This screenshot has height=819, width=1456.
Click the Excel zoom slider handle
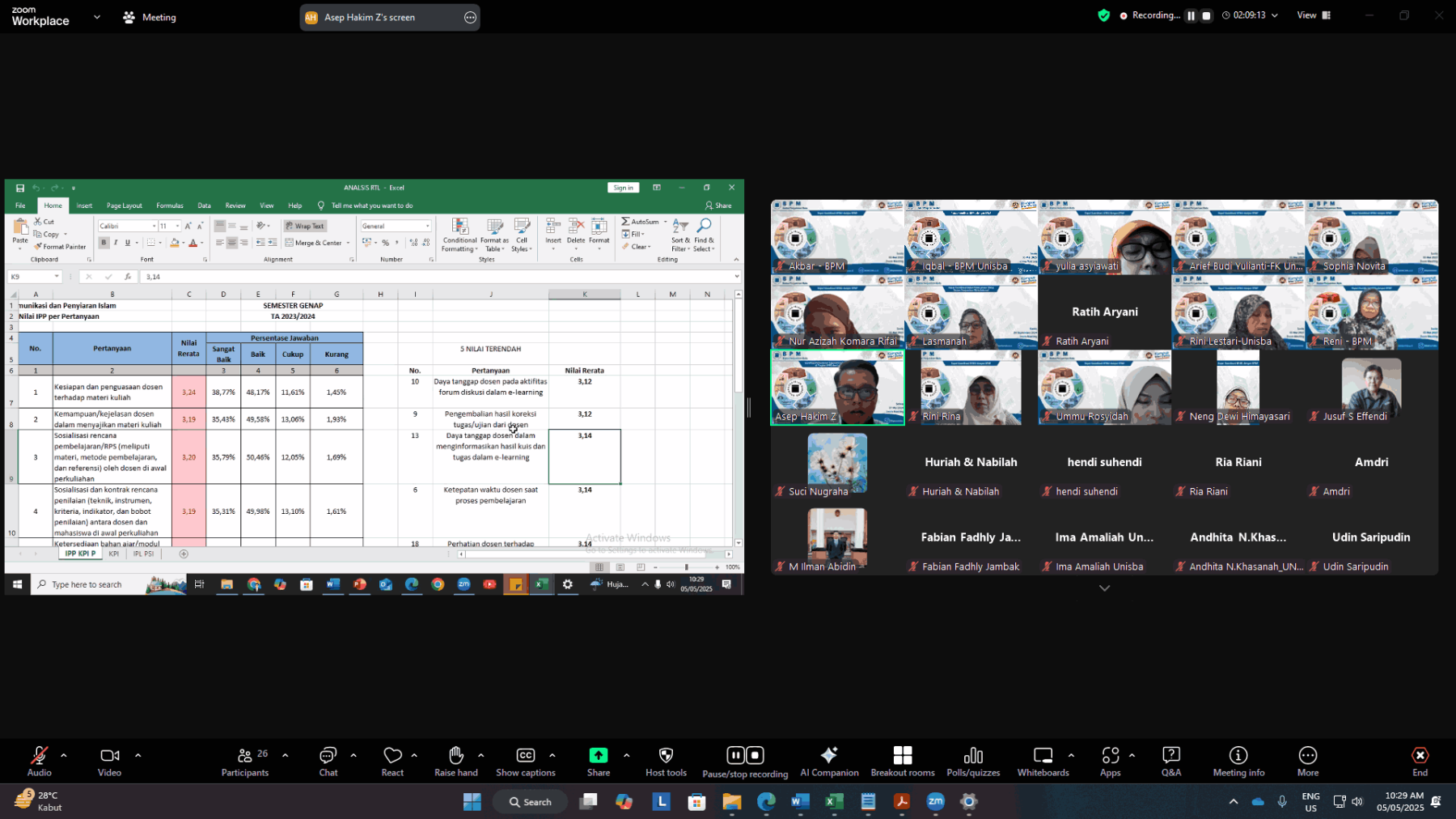[687, 567]
